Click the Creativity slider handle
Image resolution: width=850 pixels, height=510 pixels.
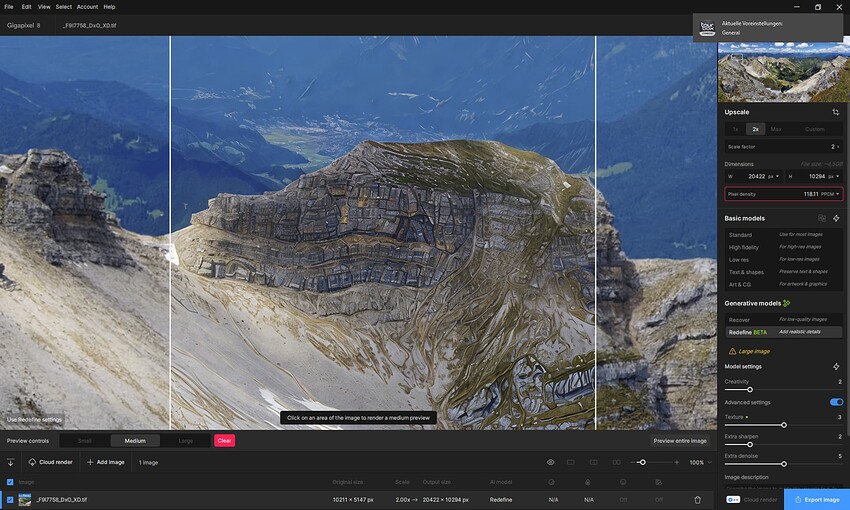pyautogui.click(x=750, y=390)
